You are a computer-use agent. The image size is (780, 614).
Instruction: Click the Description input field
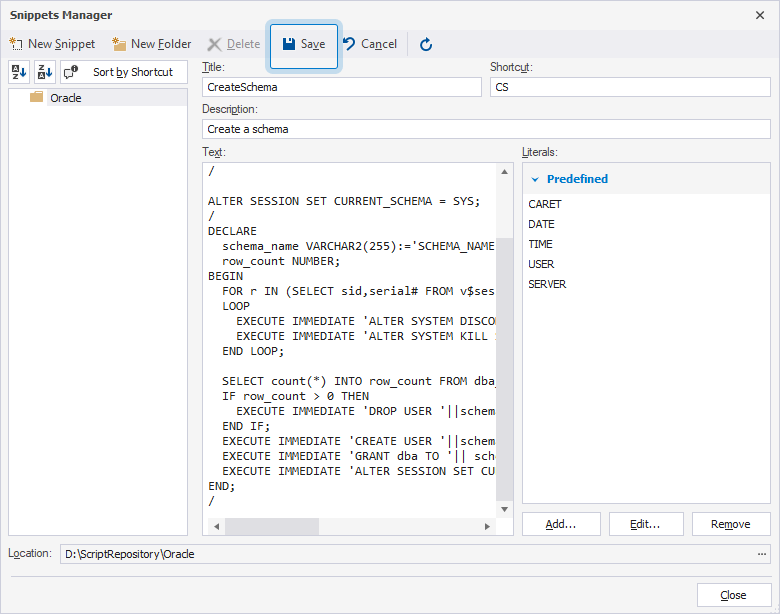tap(486, 129)
